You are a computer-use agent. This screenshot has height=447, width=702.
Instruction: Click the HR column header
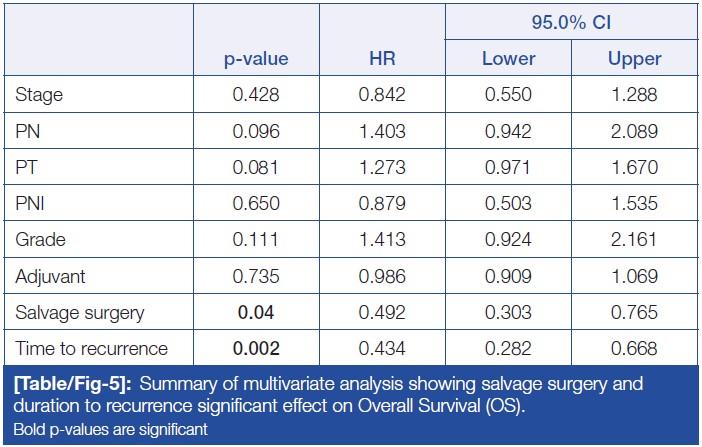coord(382,59)
